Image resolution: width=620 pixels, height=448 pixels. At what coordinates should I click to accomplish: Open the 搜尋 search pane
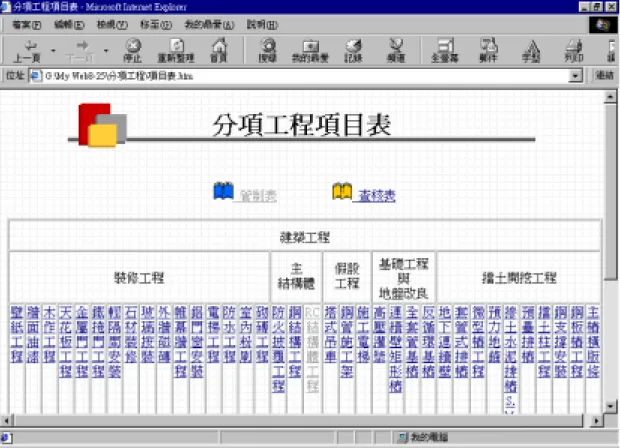coord(268,51)
